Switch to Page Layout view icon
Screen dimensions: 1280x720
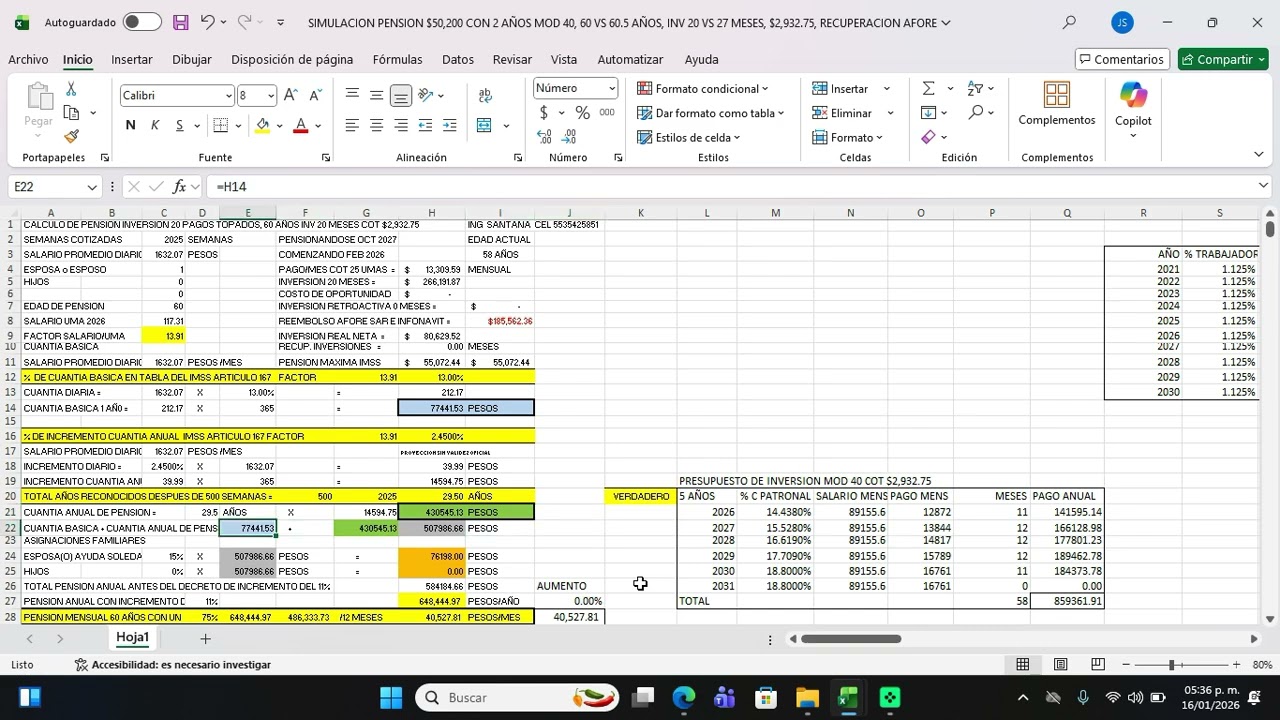pos(1060,664)
